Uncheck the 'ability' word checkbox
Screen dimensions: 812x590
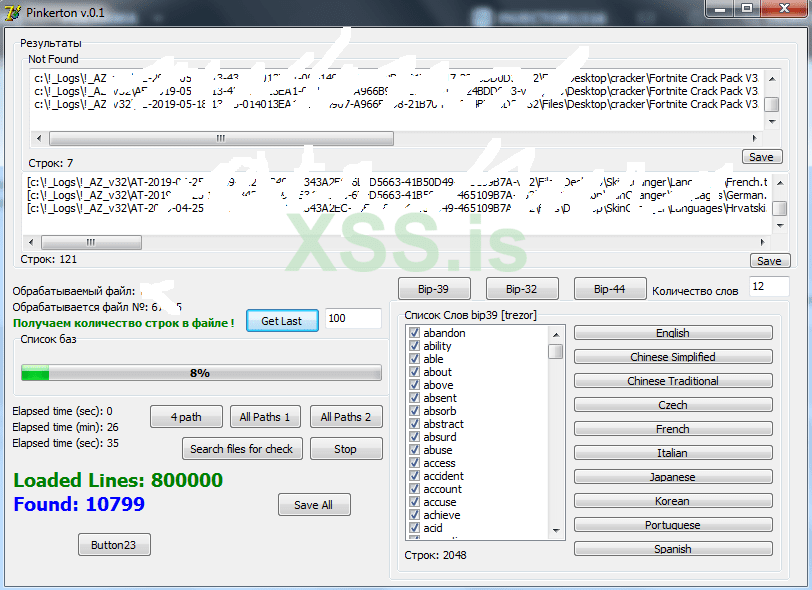tap(414, 345)
